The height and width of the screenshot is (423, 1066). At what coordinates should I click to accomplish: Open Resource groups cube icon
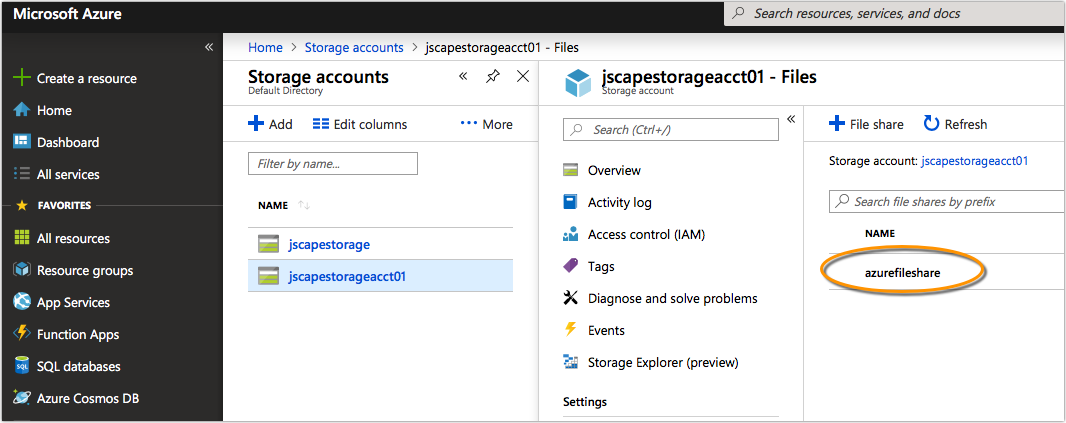21,270
